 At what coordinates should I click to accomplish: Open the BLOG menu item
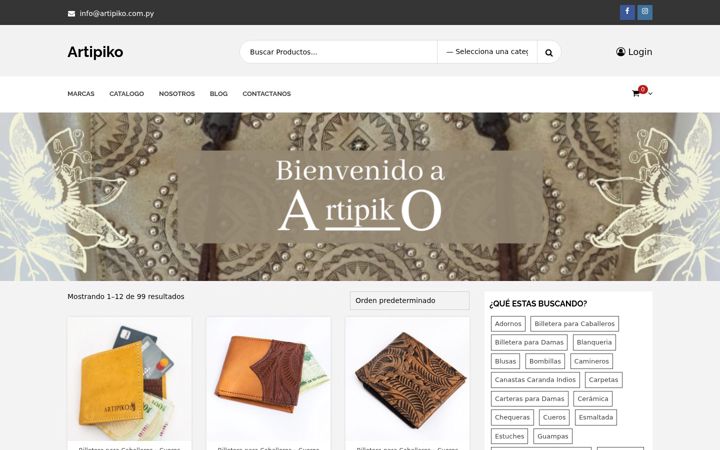(x=219, y=94)
